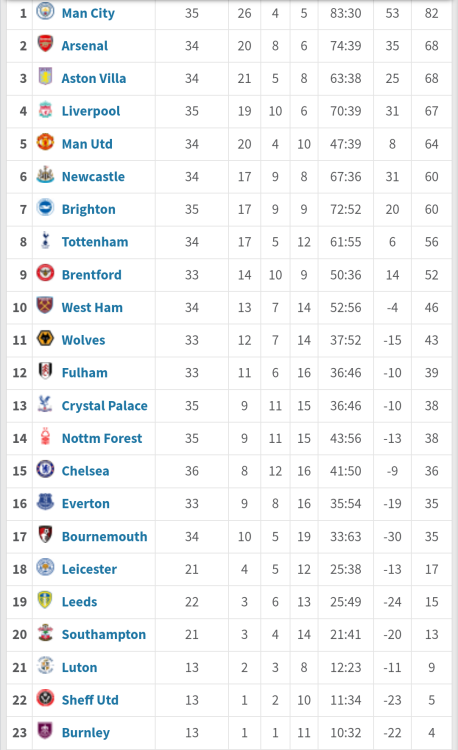Open Crystal Palace team link
The image size is (458, 750).
[x=105, y=406]
